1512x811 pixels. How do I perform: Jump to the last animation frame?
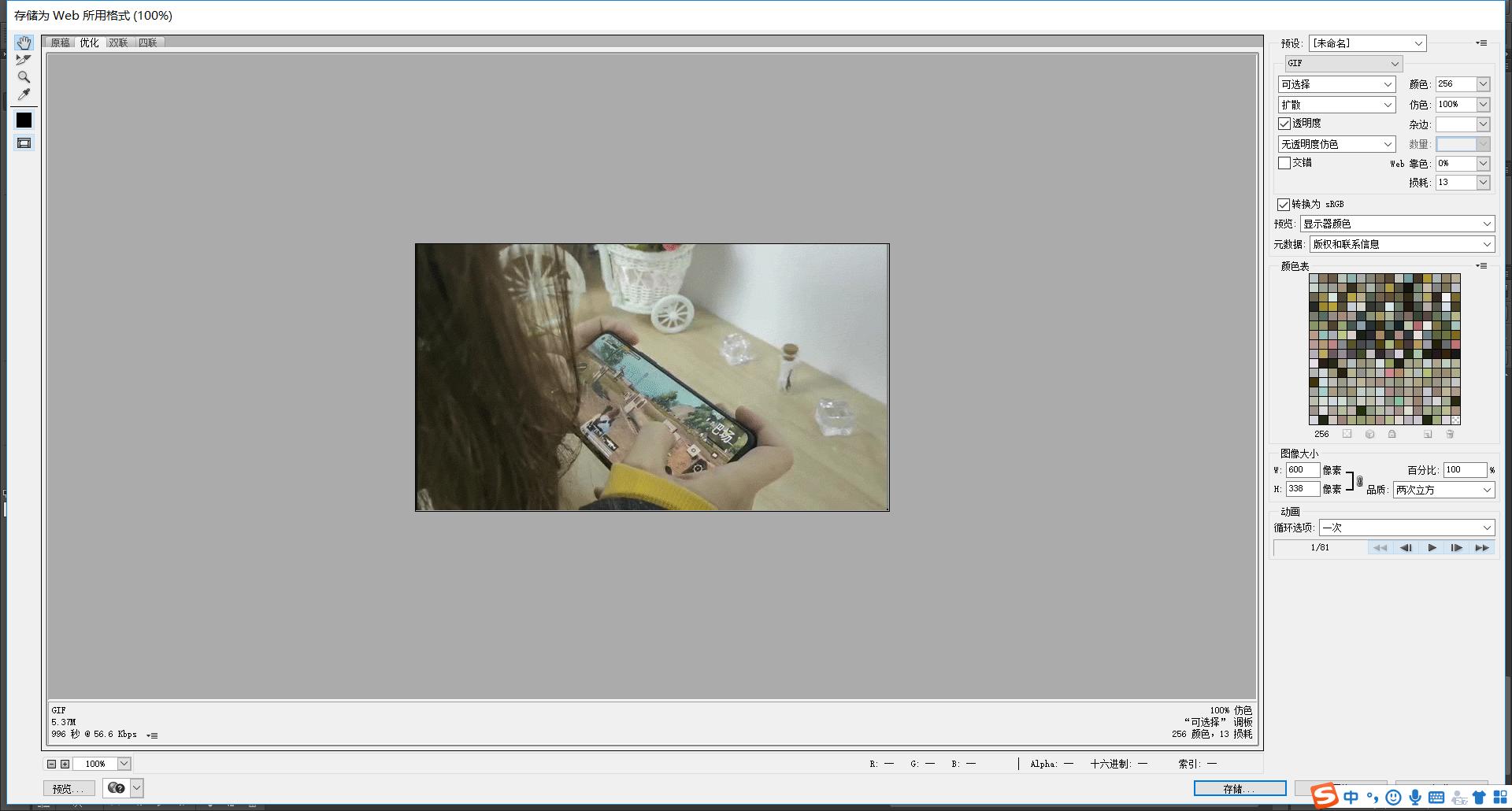1481,547
